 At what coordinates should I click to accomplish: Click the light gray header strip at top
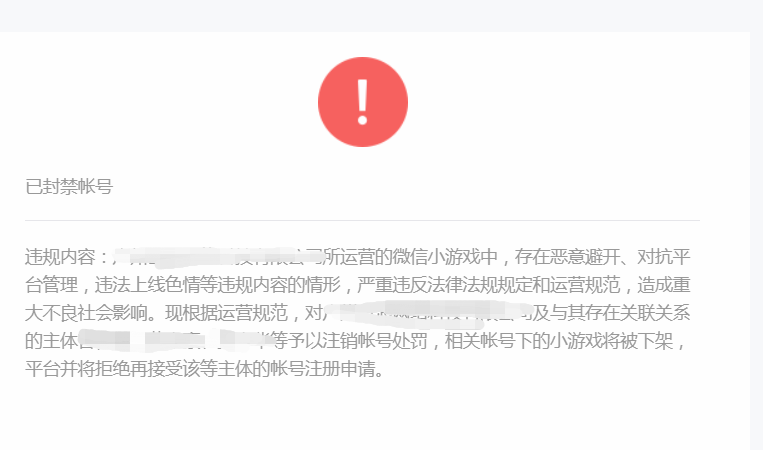382,16
